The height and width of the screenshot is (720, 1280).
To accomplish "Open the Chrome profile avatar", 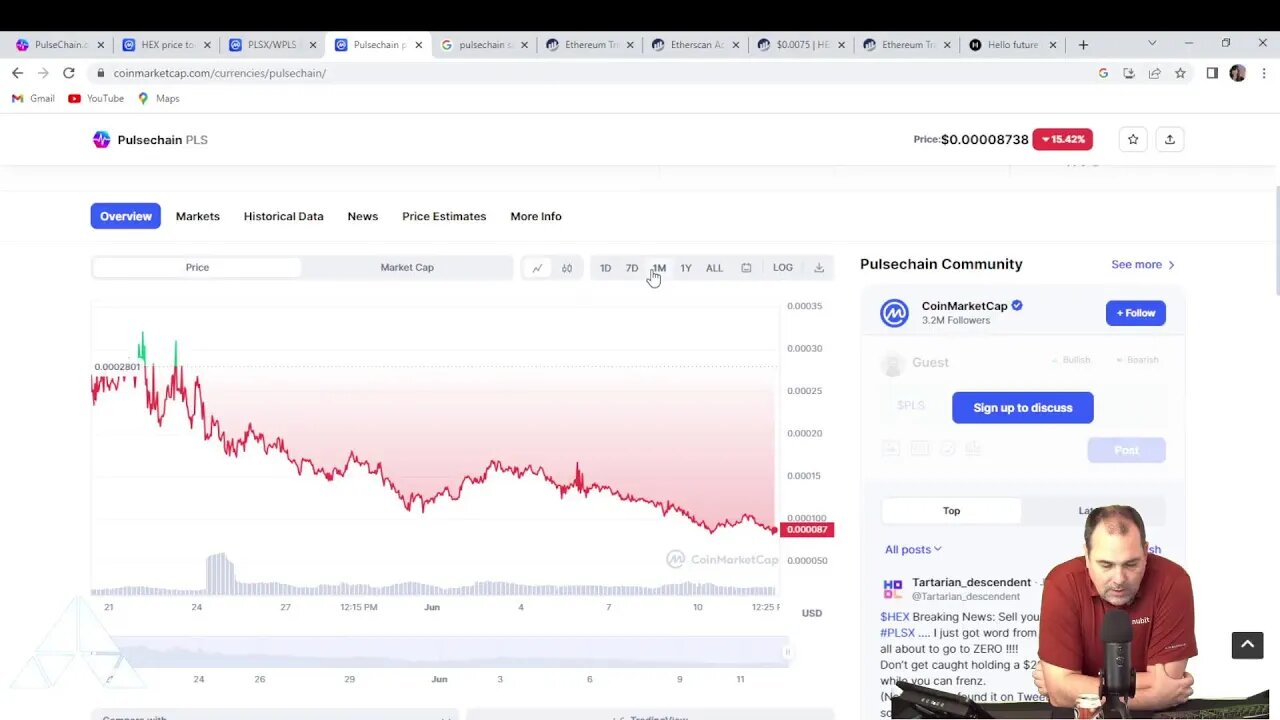I will tap(1238, 73).
